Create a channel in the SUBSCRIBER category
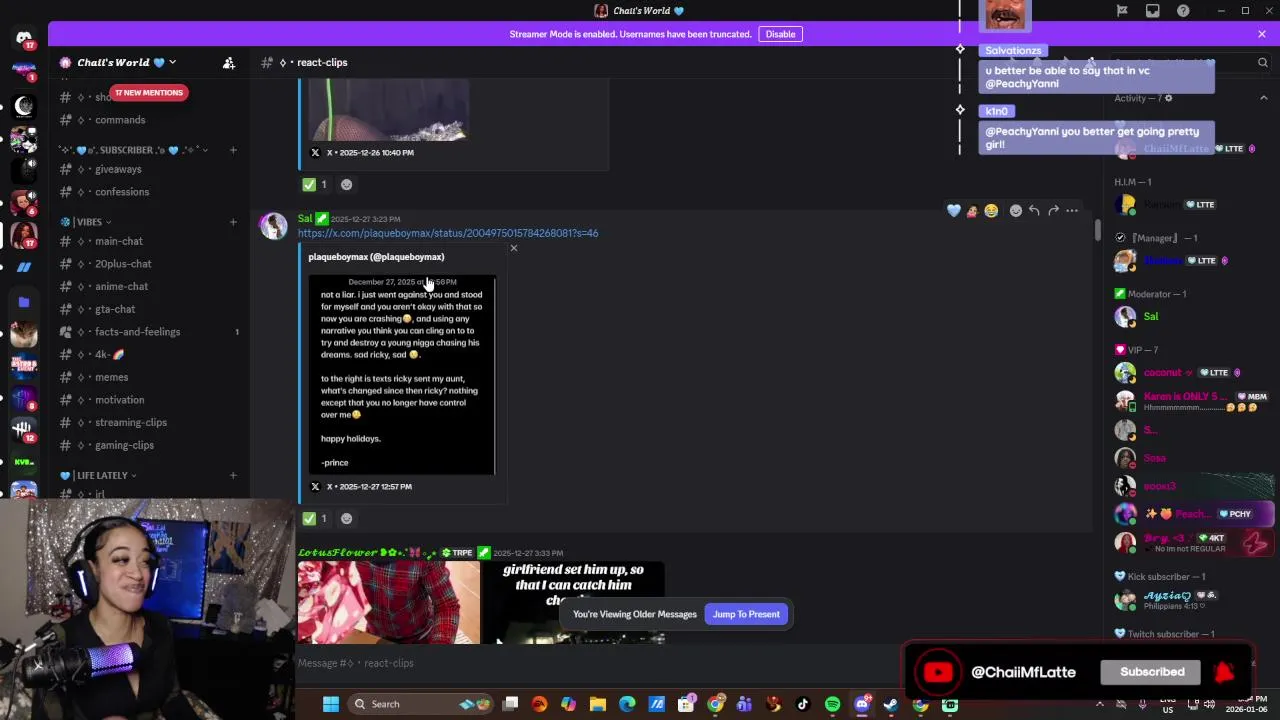Image resolution: width=1280 pixels, height=720 pixels. 233,150
